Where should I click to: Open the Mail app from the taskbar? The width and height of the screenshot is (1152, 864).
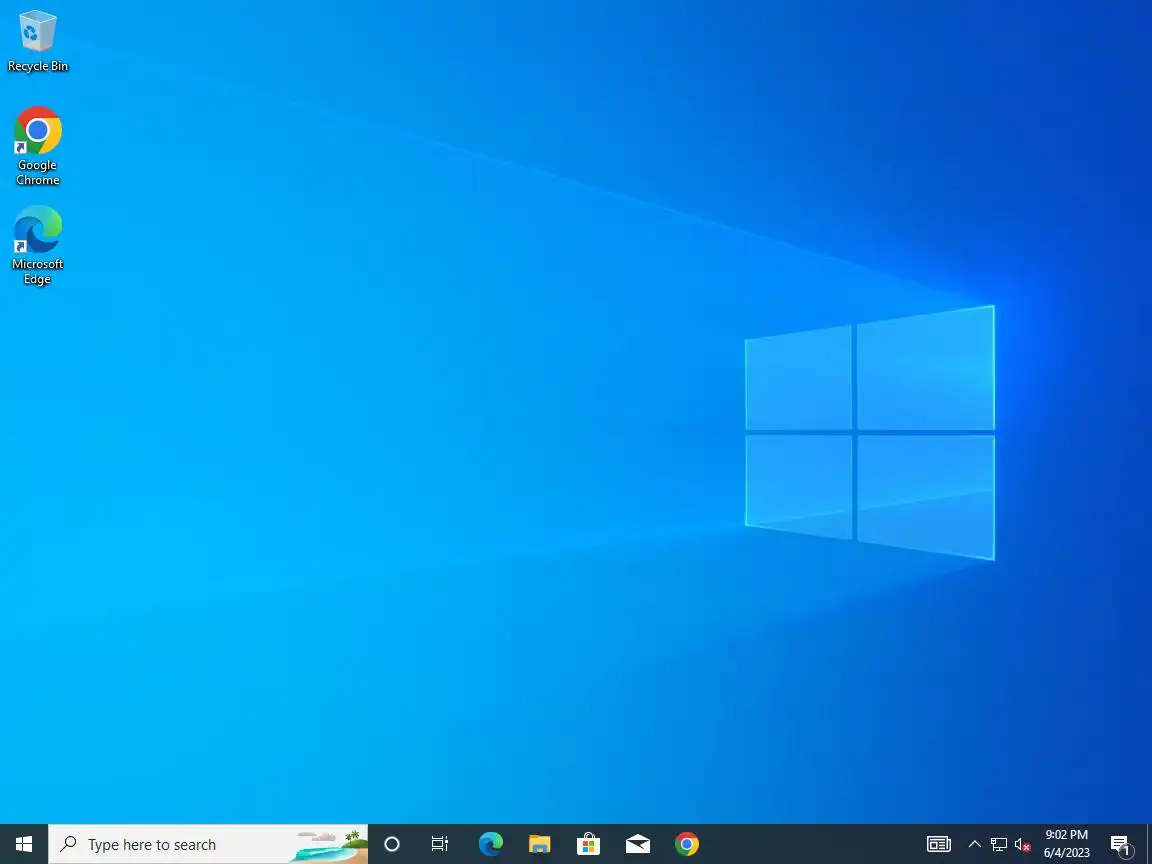coord(638,844)
